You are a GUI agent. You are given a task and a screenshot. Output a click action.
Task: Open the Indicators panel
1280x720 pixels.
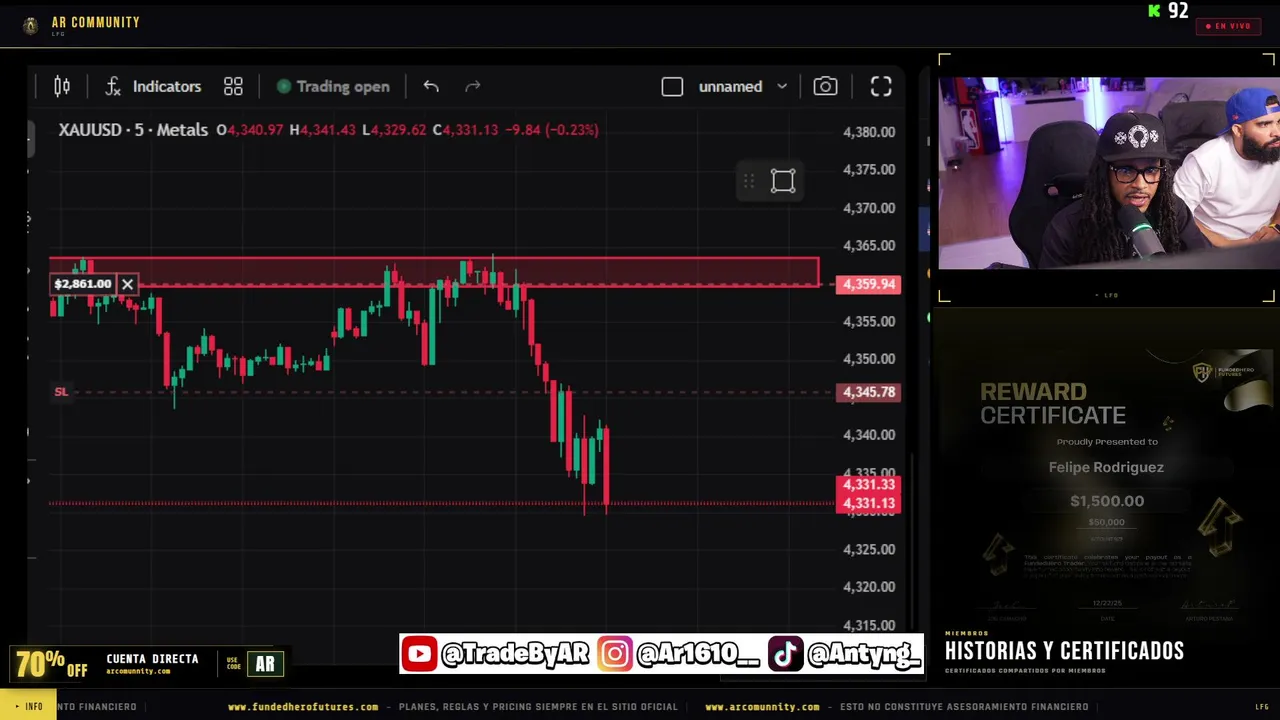(153, 87)
